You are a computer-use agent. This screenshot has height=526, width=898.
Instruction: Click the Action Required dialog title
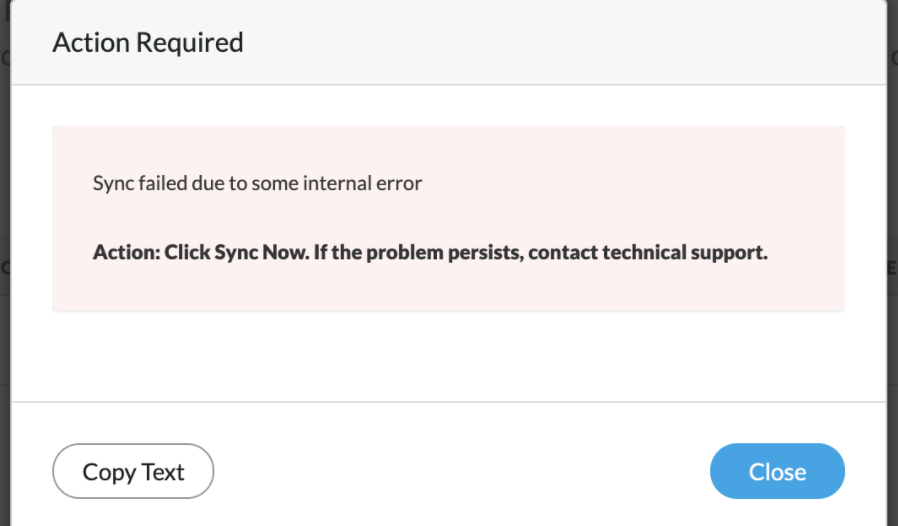[x=148, y=43]
